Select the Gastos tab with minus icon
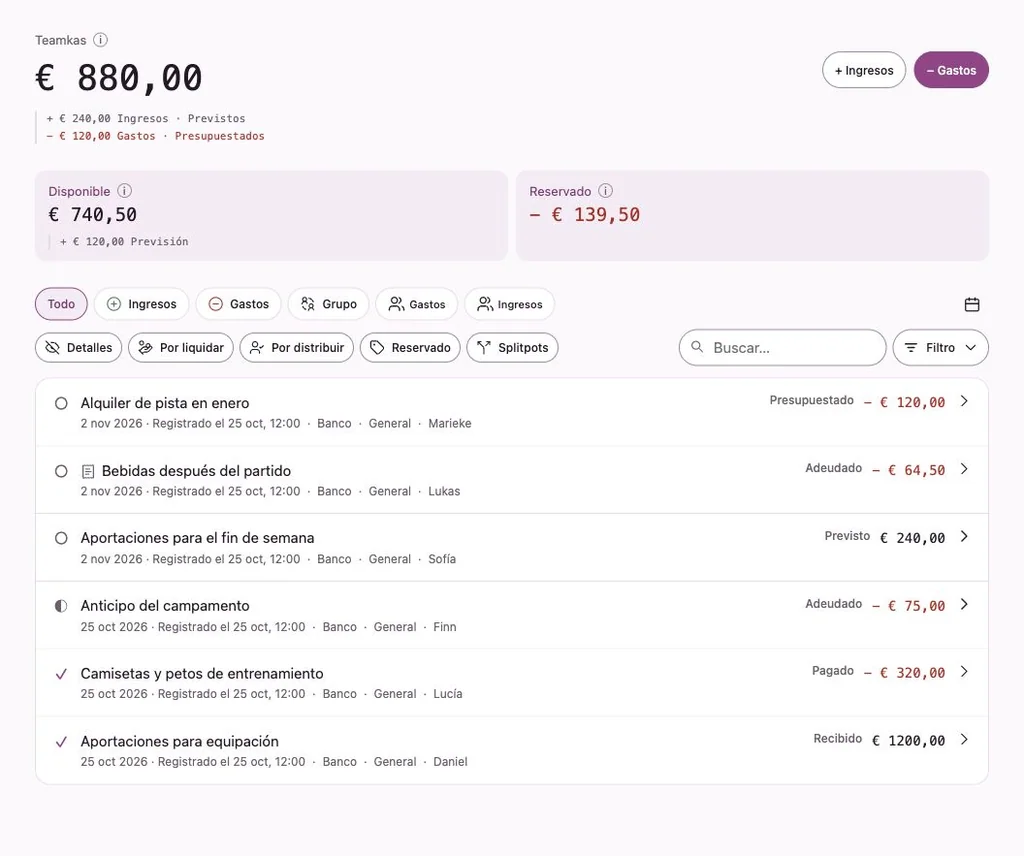 (238, 304)
